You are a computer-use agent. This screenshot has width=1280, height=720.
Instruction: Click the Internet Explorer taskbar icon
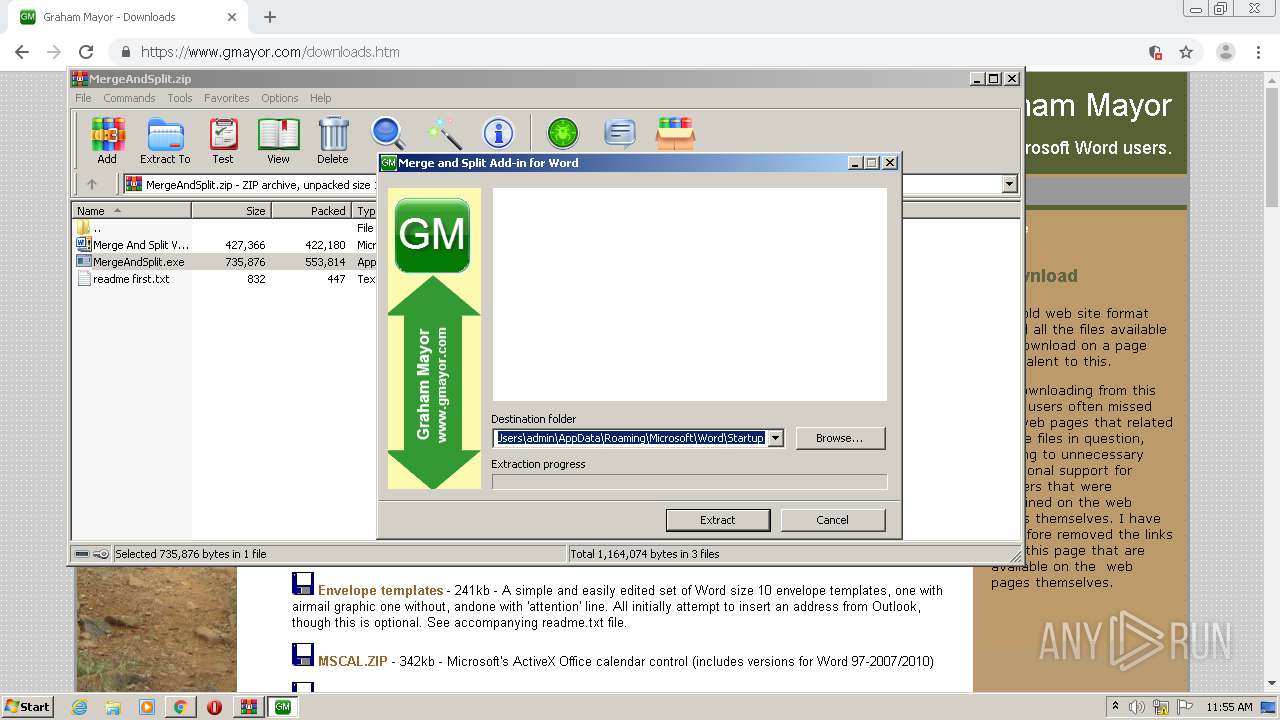(79, 707)
